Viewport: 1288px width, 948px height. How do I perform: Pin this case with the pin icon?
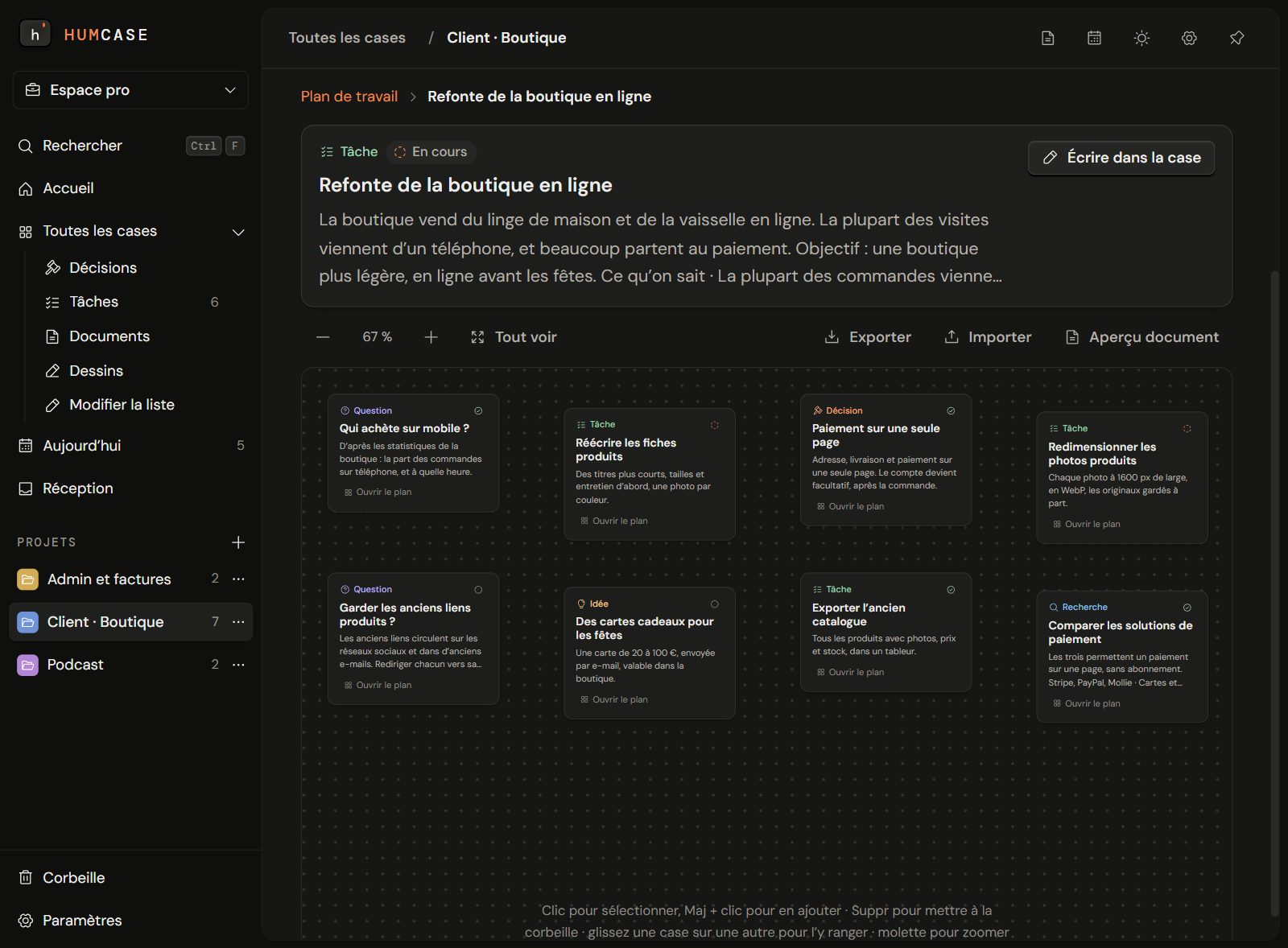[1236, 38]
